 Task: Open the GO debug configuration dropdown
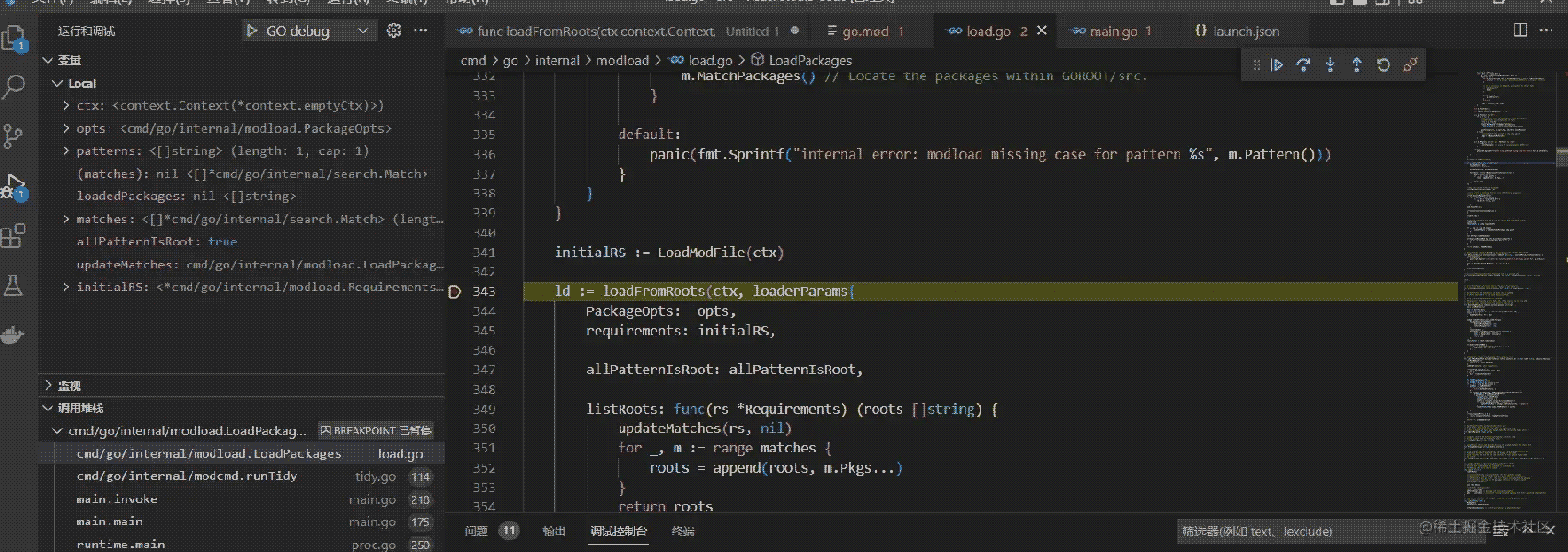point(363,31)
